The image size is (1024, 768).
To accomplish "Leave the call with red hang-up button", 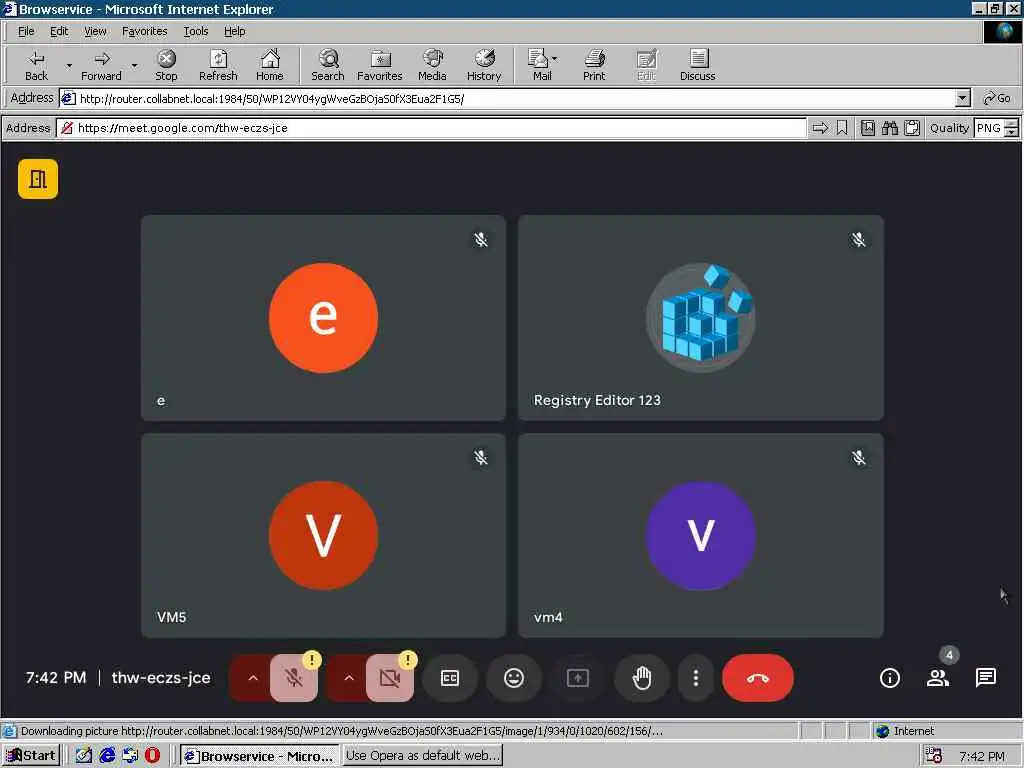I will [758, 678].
